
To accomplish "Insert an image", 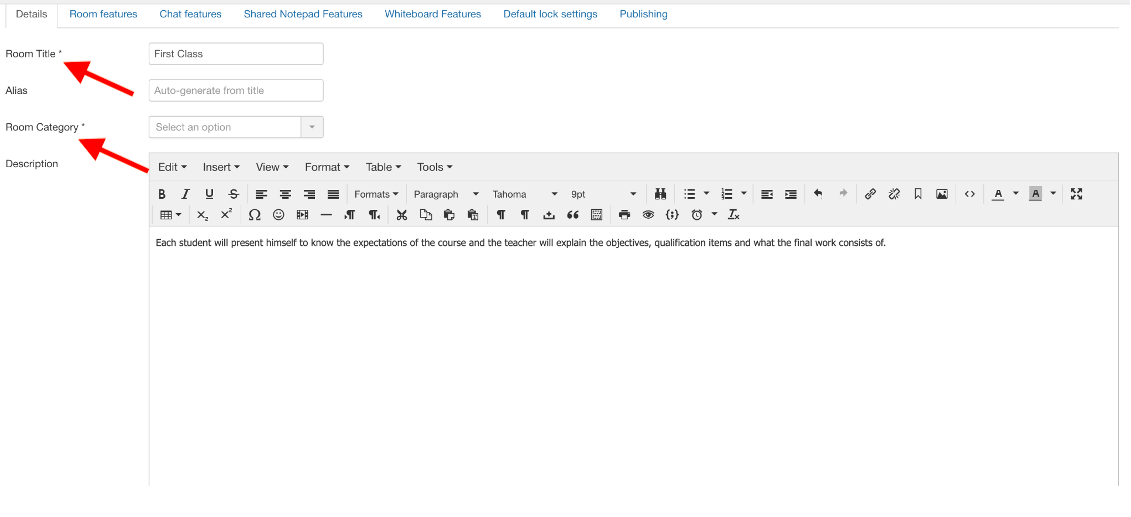I will pos(942,194).
